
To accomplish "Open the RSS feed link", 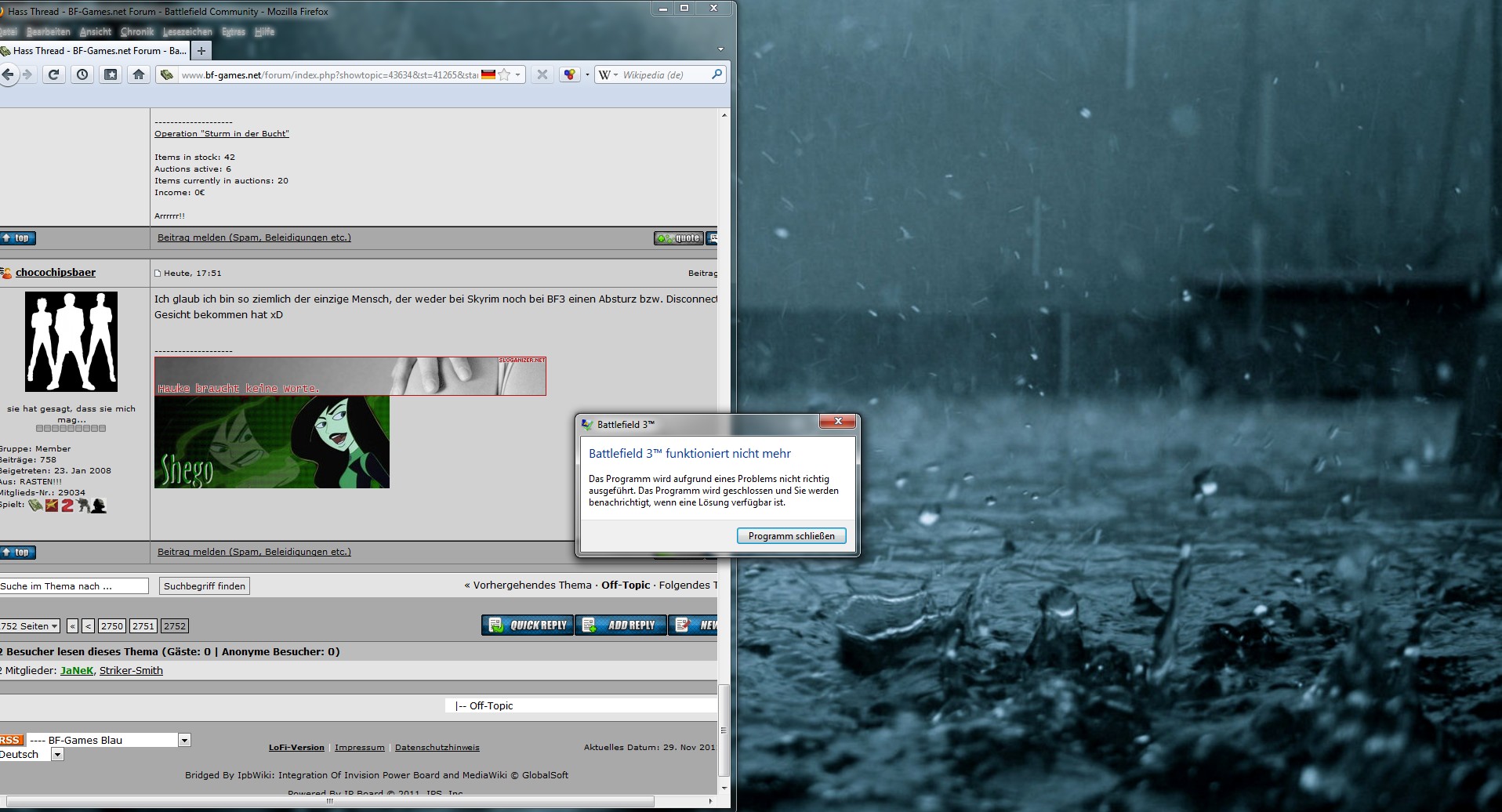I will pos(11,740).
